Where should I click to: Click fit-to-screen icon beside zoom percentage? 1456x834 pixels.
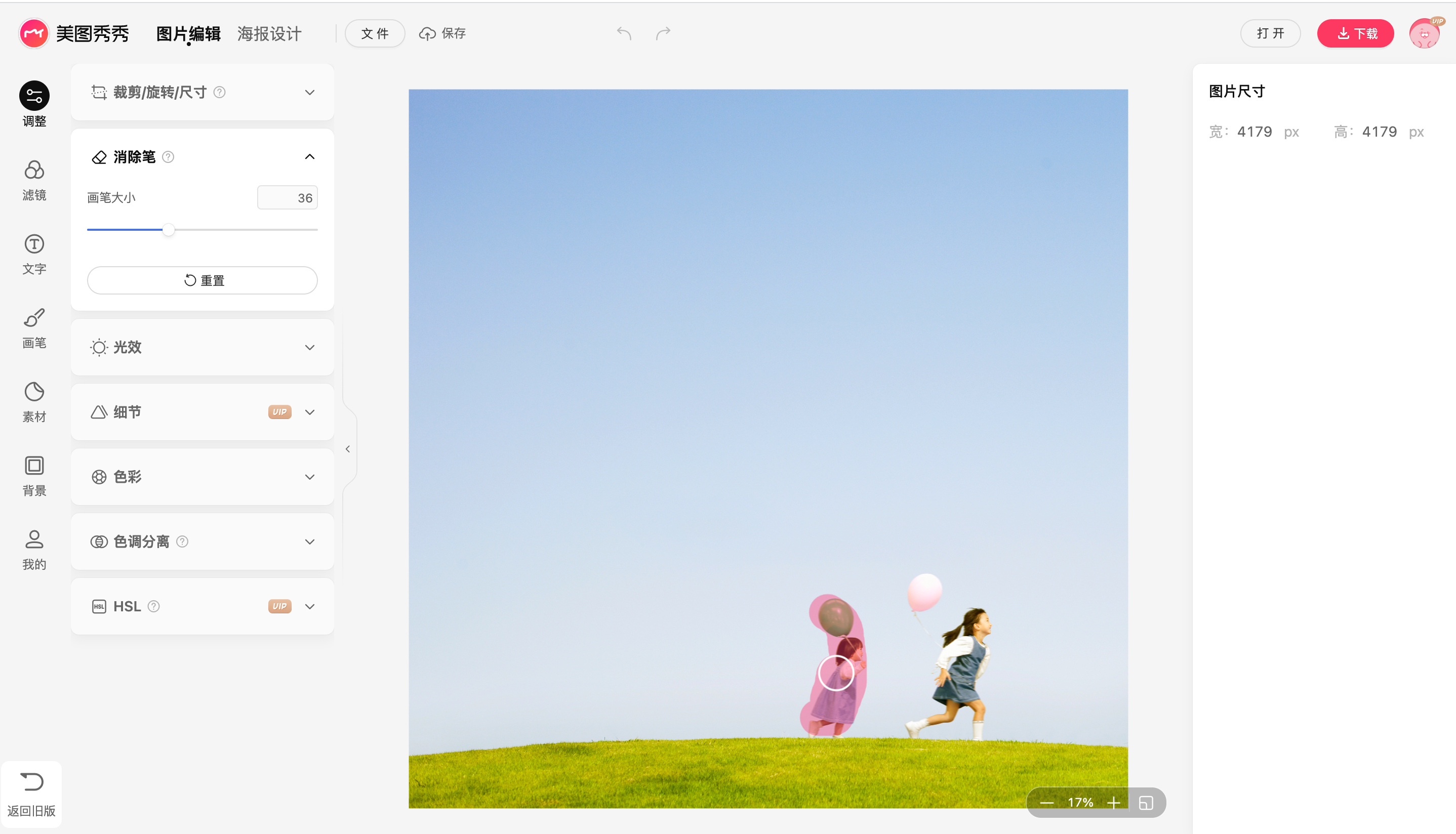[x=1146, y=803]
